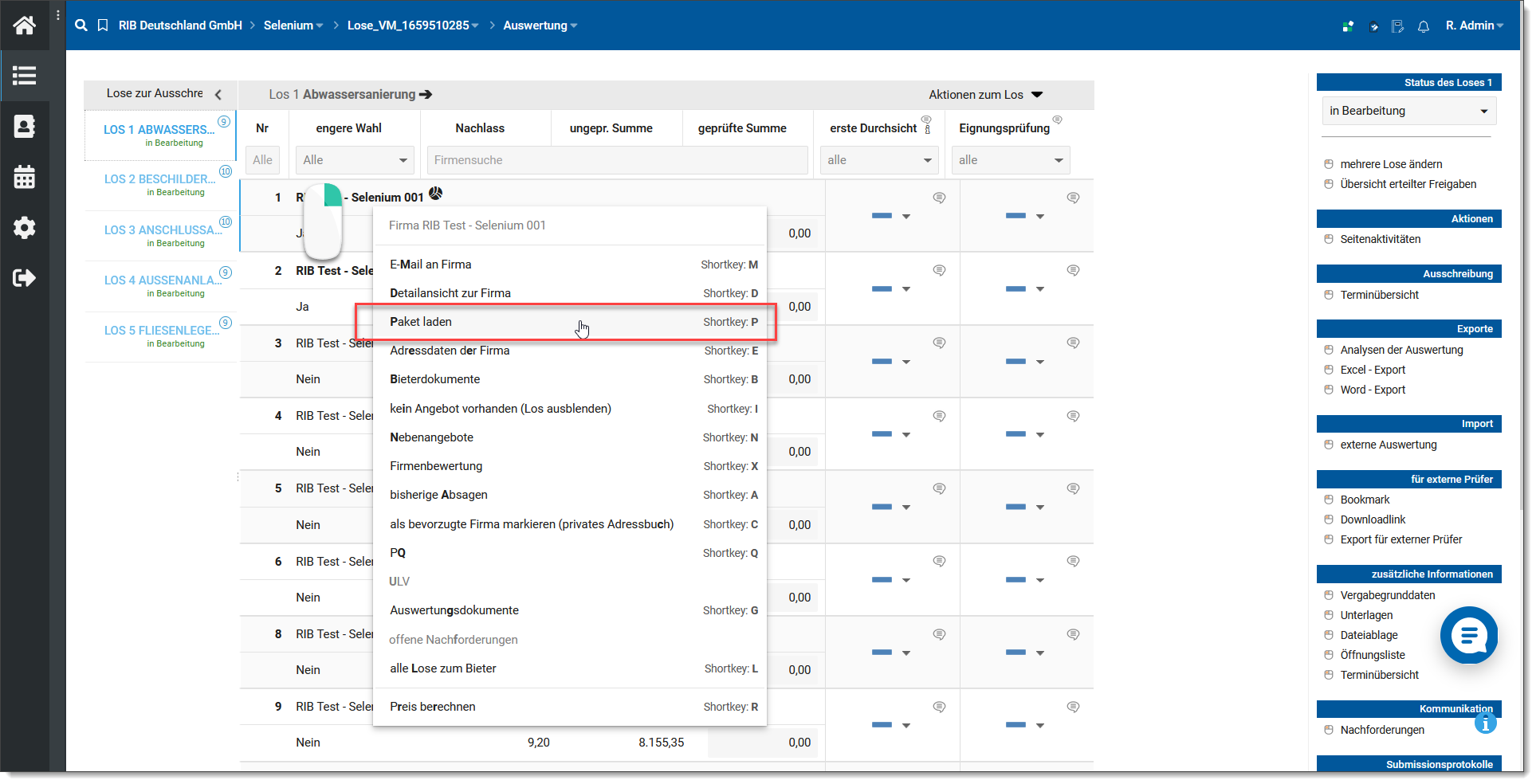The height and width of the screenshot is (784, 1536).
Task: Open comment icon in row 2 erste Durchsicht
Action: (x=940, y=271)
